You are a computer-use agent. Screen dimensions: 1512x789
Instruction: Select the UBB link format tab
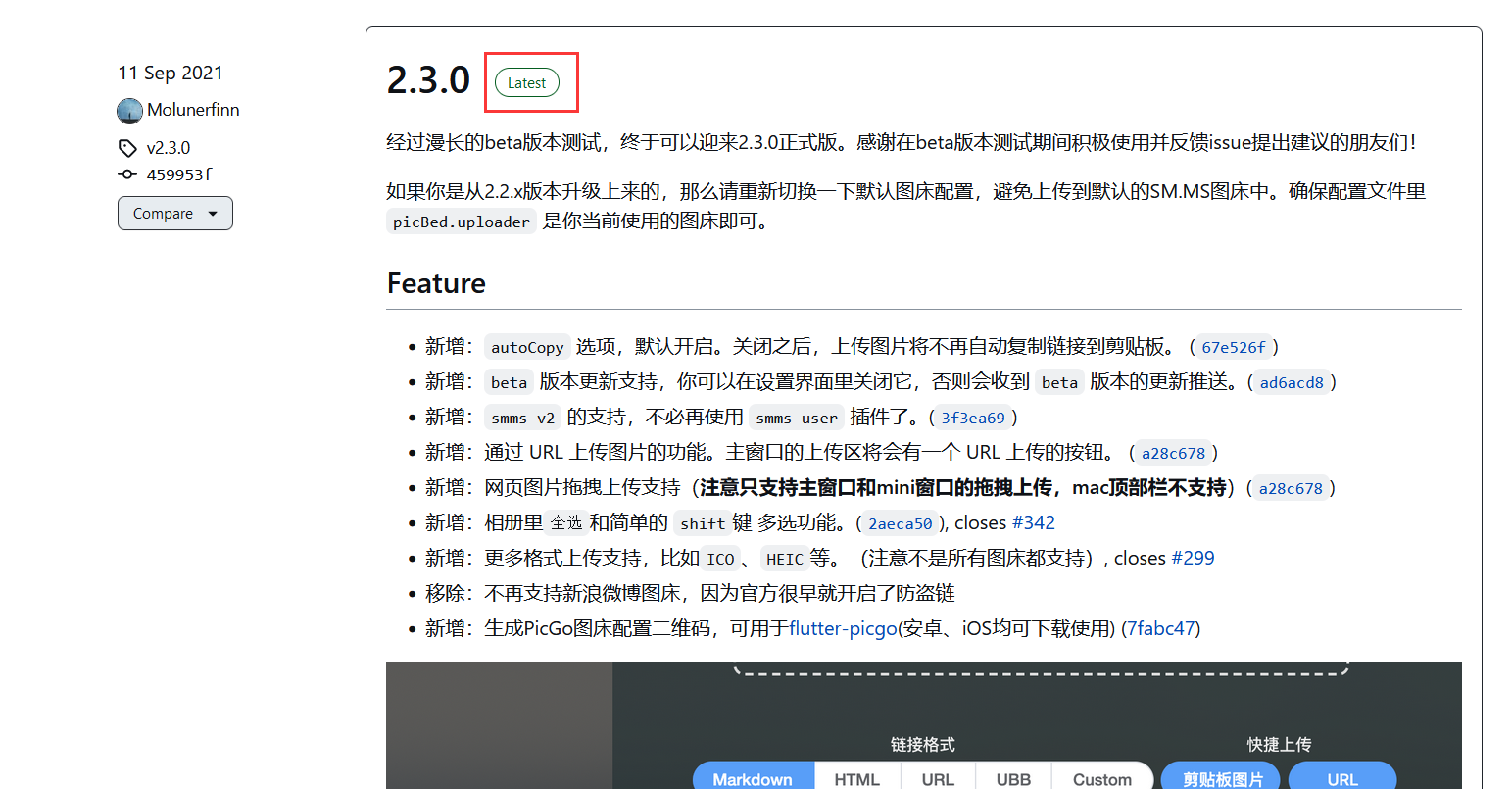tap(1013, 778)
